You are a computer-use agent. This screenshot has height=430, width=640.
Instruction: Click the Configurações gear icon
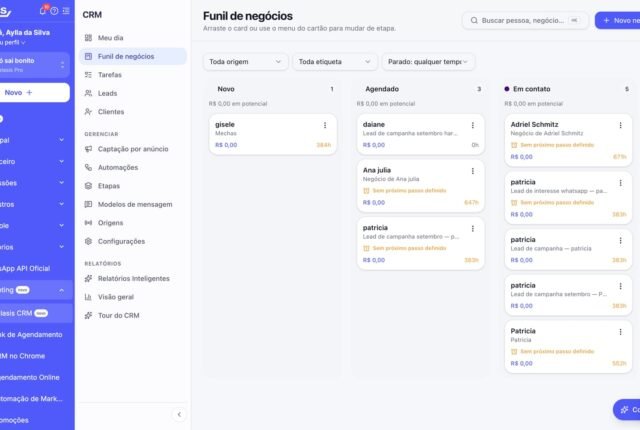(x=88, y=241)
